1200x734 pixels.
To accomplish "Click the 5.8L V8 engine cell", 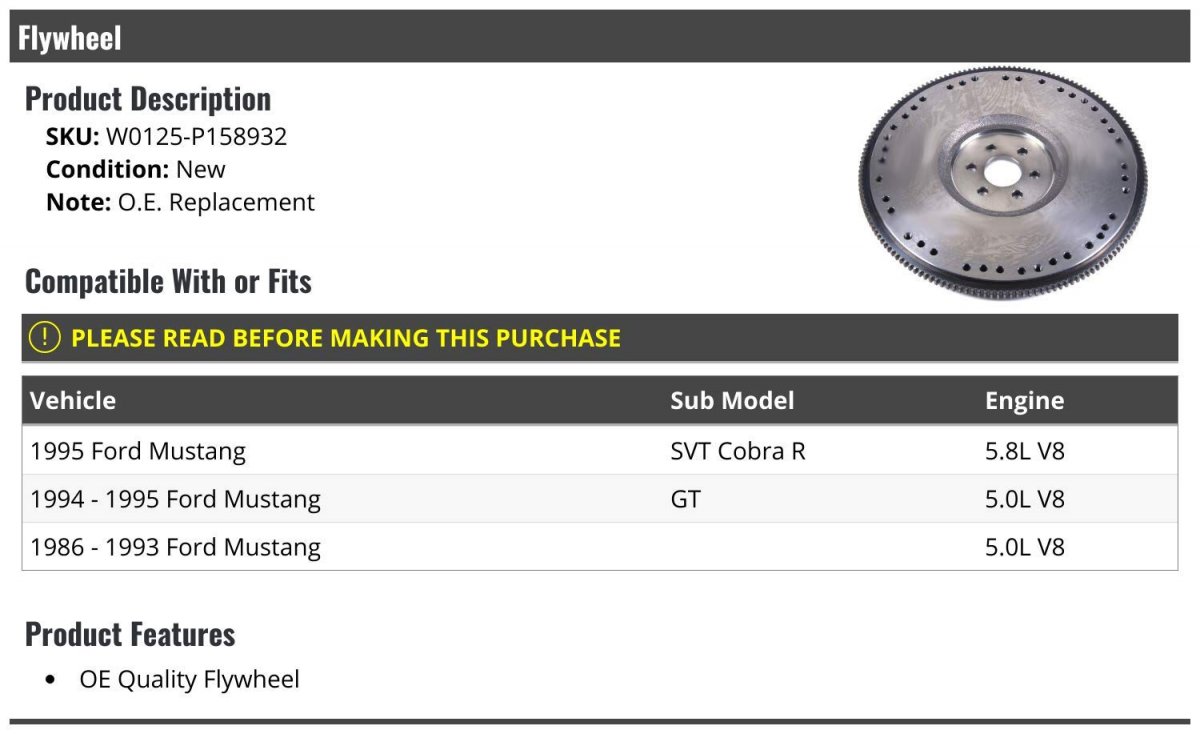I will tap(1025, 451).
